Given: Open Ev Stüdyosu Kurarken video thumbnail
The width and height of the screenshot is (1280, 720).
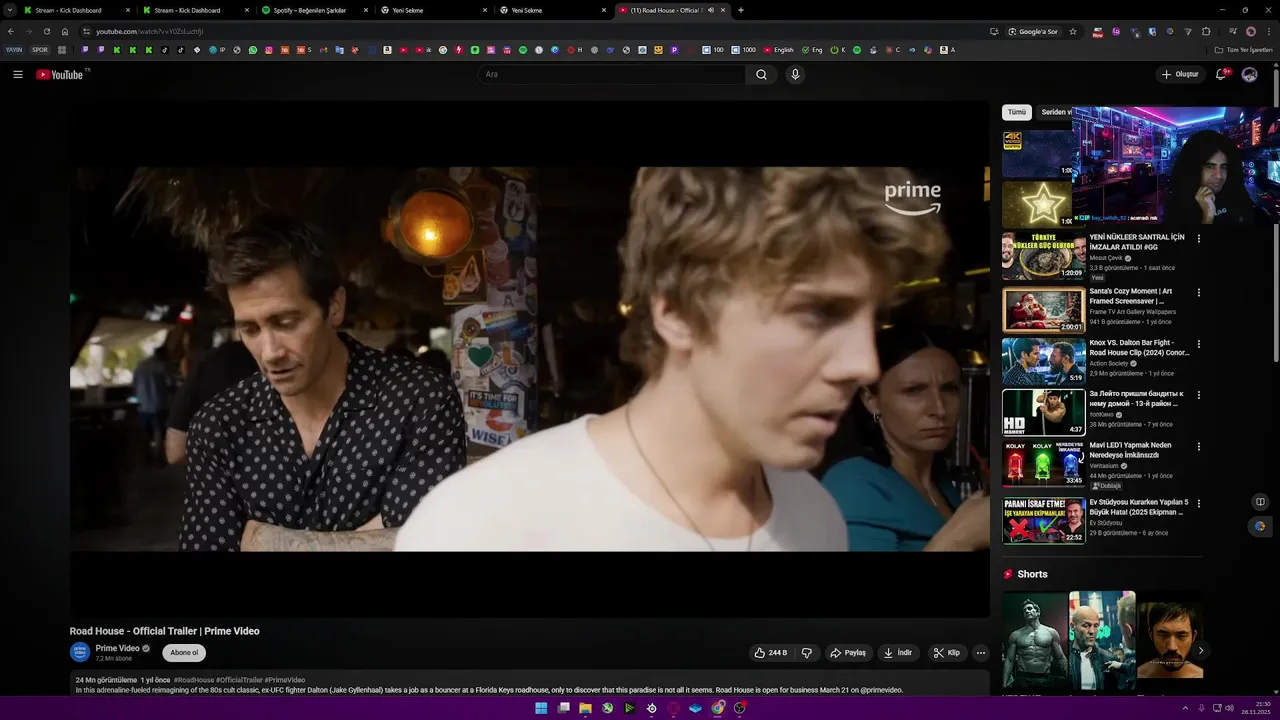Looking at the screenshot, I should [x=1044, y=521].
